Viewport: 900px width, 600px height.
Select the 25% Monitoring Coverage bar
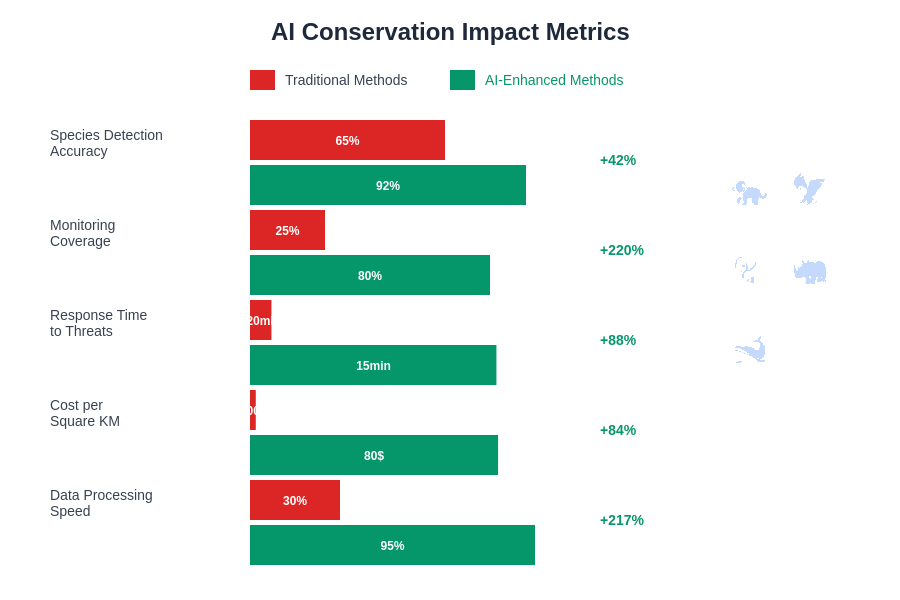287,230
